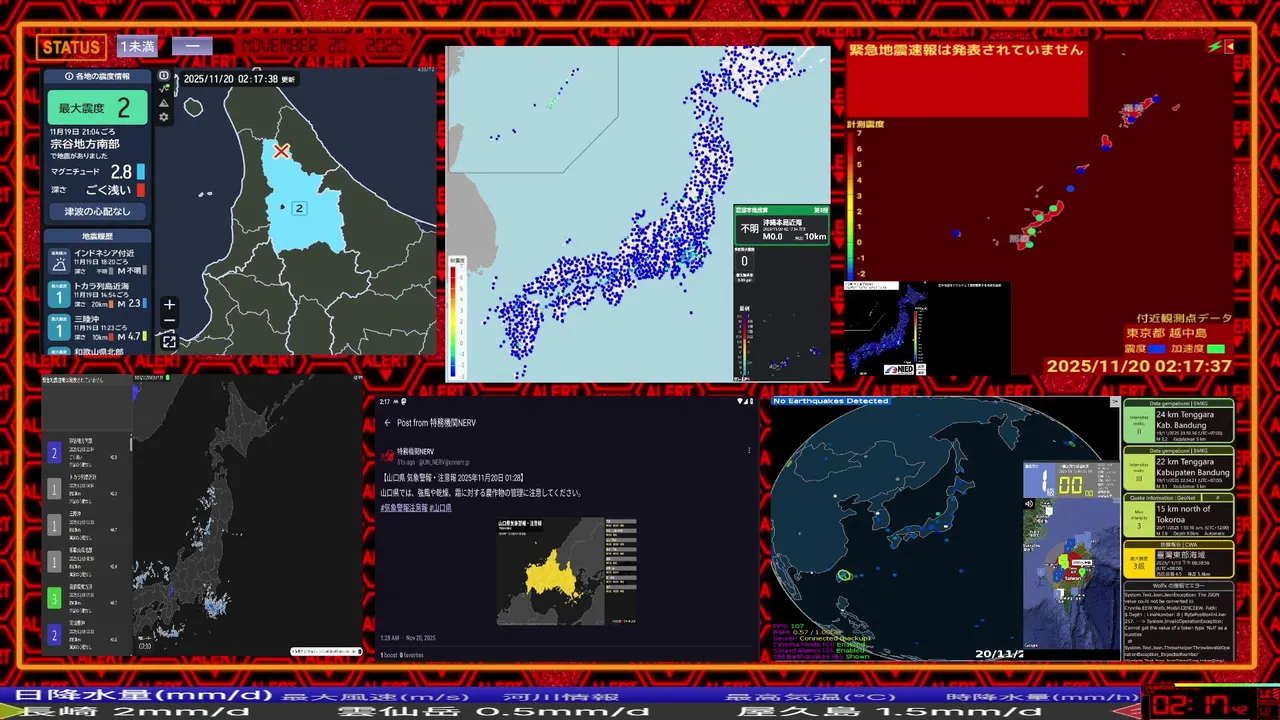Click the 1未満 status indicator
The image size is (1280, 720).
coord(137,46)
